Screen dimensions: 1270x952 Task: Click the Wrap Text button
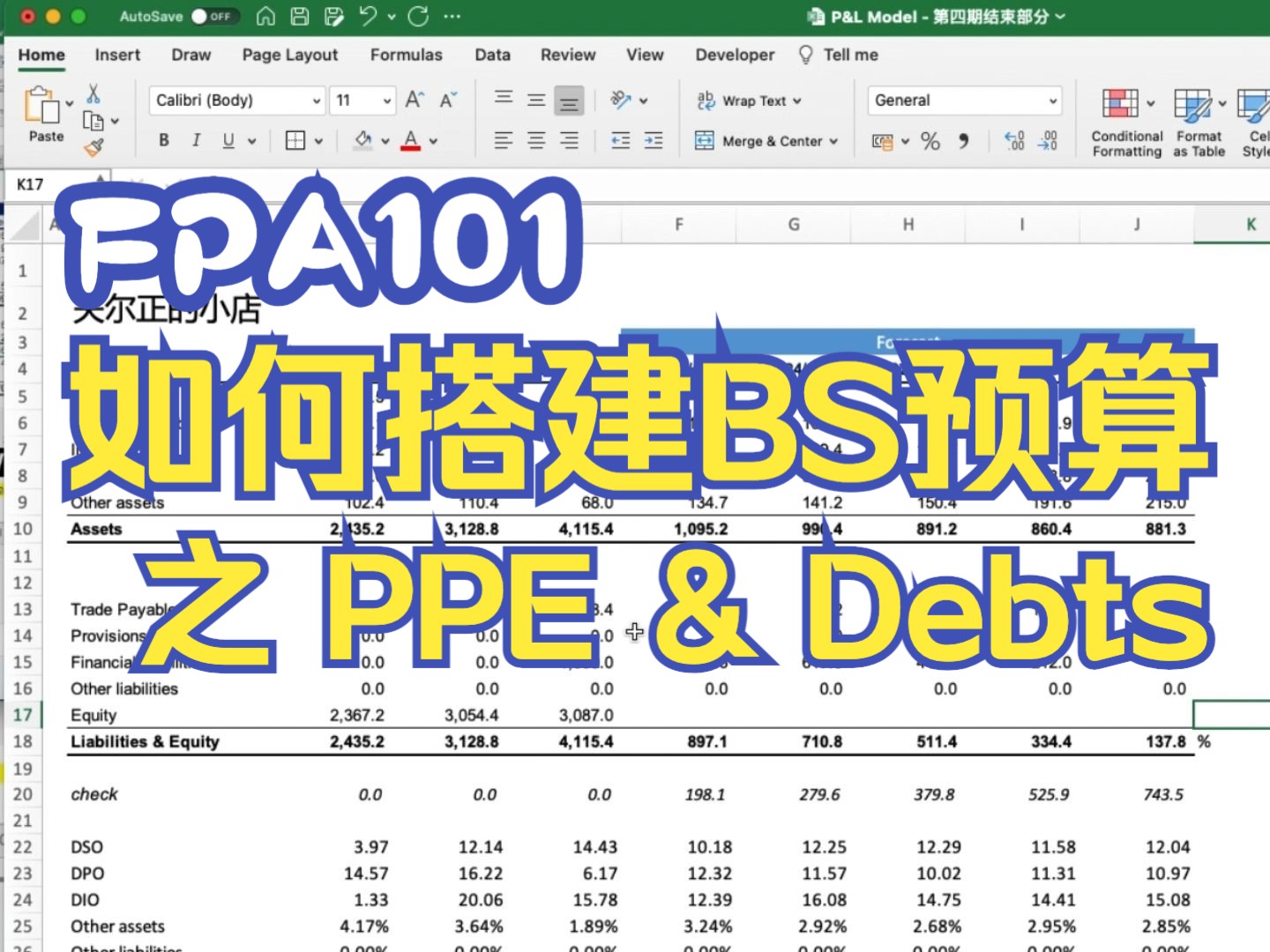pyautogui.click(x=750, y=100)
